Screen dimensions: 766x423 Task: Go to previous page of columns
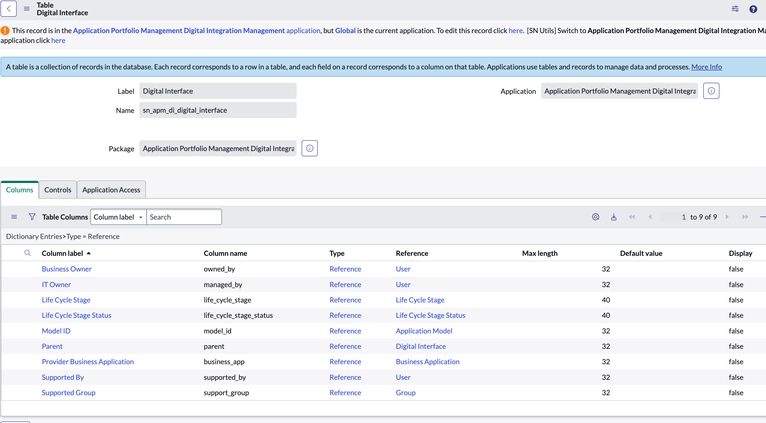(x=650, y=217)
